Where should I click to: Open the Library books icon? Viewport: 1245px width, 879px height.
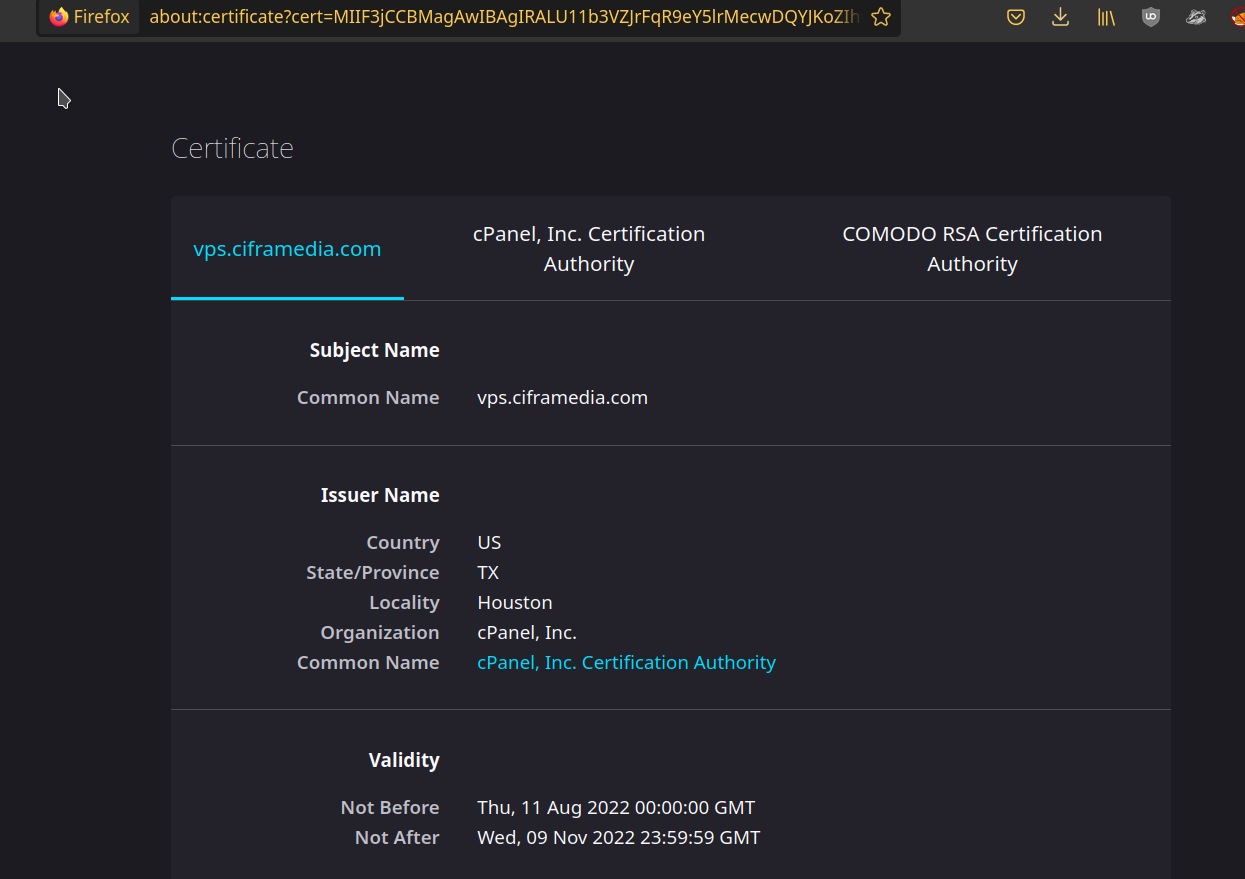pyautogui.click(x=1106, y=17)
